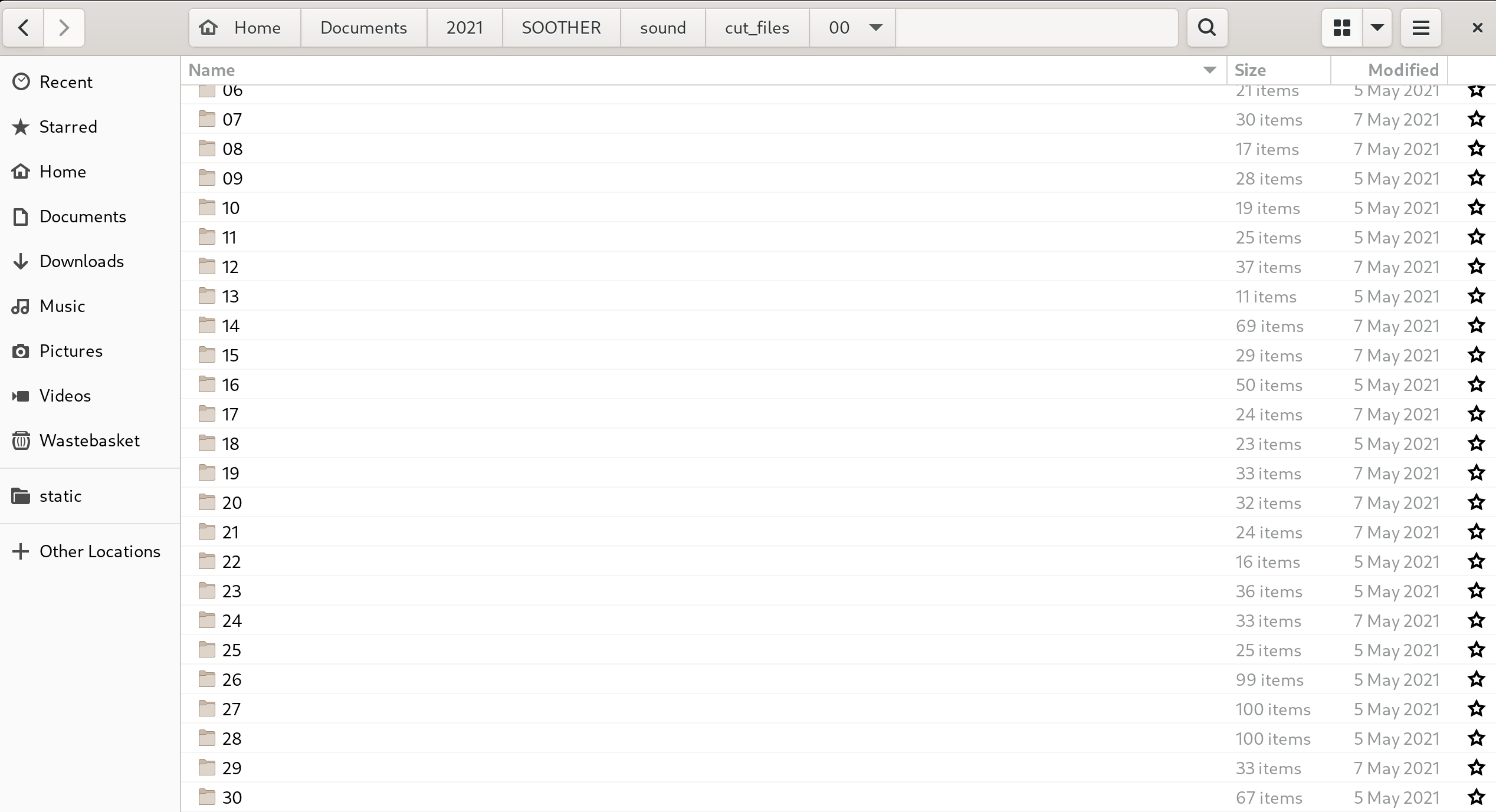Open the view options dropdown arrow
Image resolution: width=1496 pixels, height=812 pixels.
coord(1377,28)
